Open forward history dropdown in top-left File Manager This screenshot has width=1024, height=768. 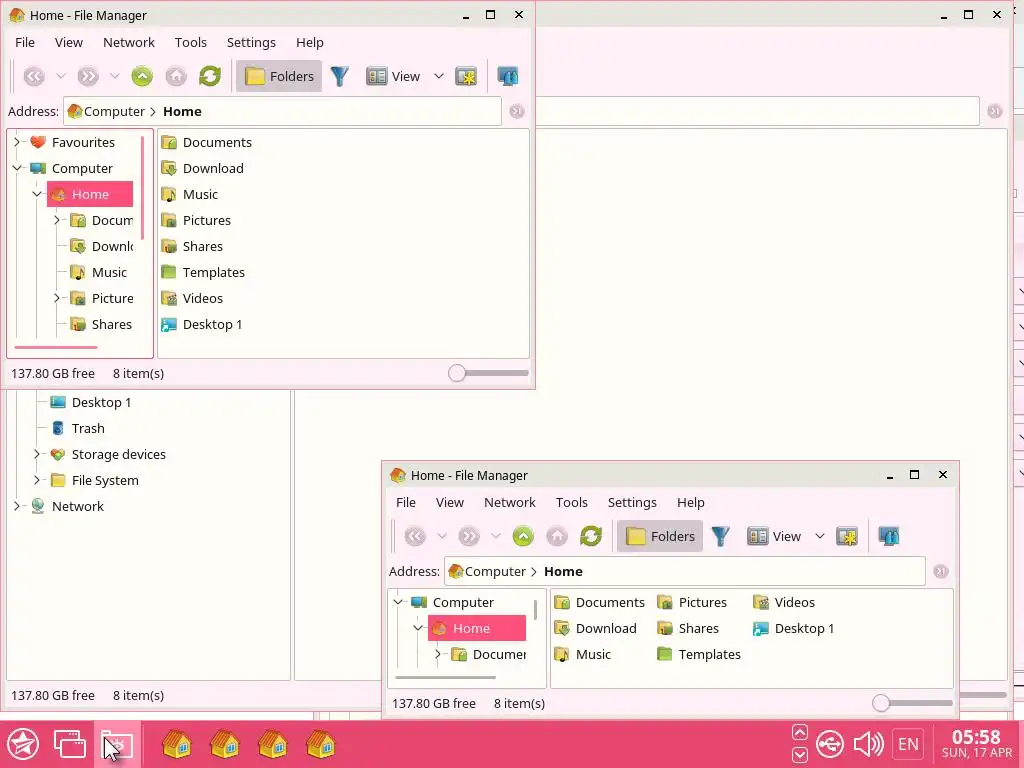[114, 76]
